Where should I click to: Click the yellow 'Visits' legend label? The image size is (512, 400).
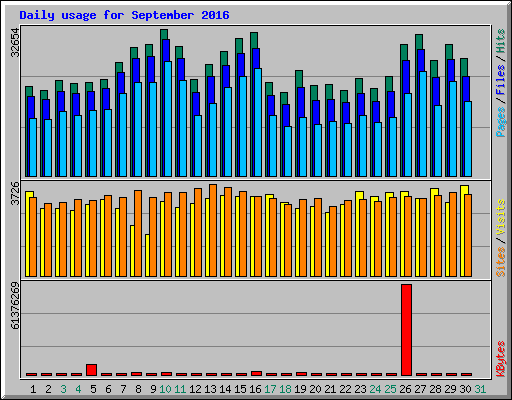[501, 218]
